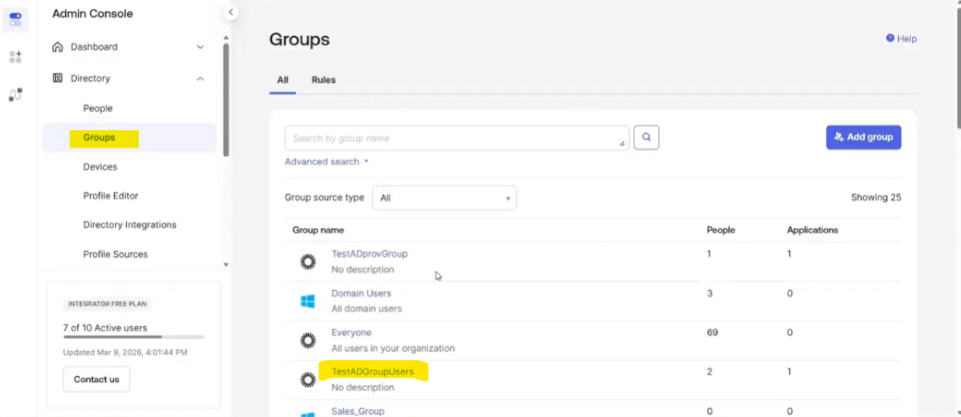This screenshot has height=417, width=961.
Task: Click the Help question mark icon
Action: pos(890,39)
